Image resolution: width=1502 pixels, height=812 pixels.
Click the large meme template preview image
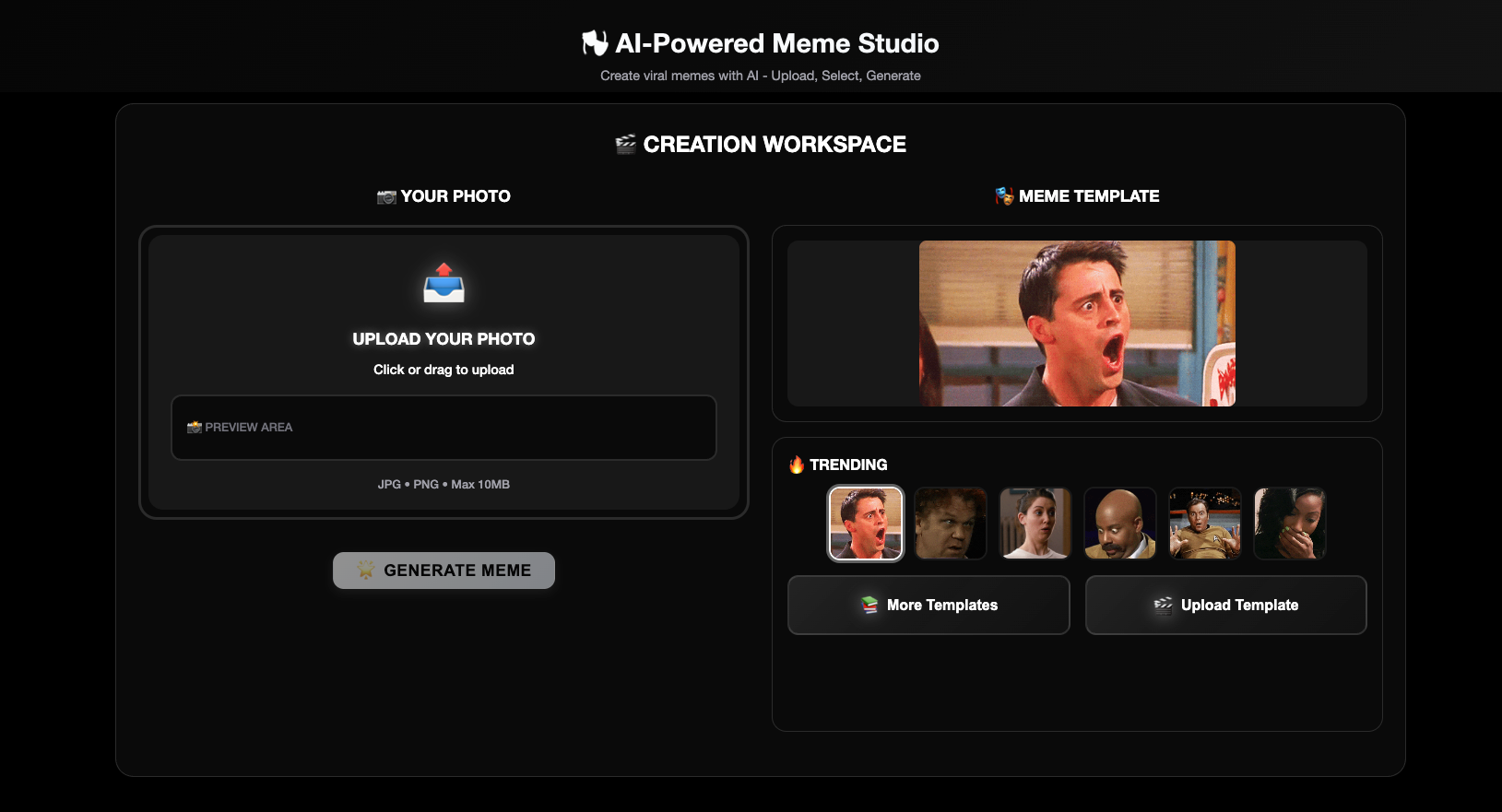[x=1077, y=324]
